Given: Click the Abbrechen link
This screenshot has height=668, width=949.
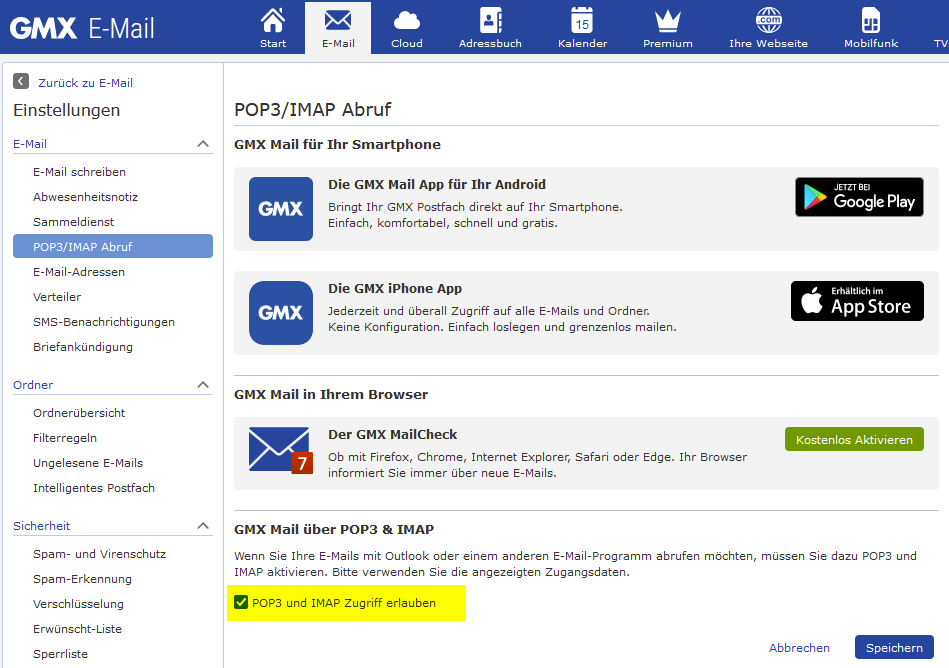Looking at the screenshot, I should [x=799, y=648].
